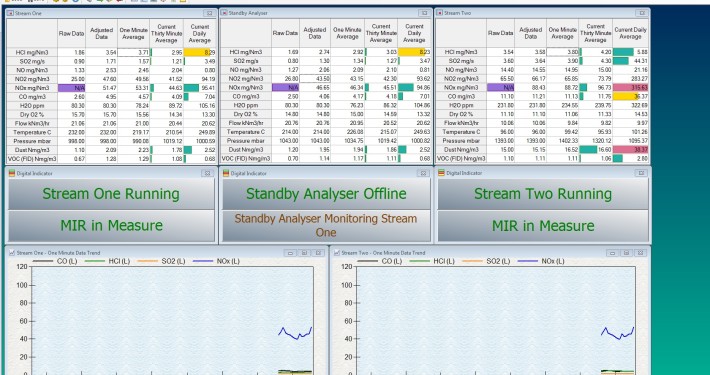Screen dimensions: 710x375
Task: Click Standby Analyser Monitoring Stream One indicator
Action: pos(326,226)
